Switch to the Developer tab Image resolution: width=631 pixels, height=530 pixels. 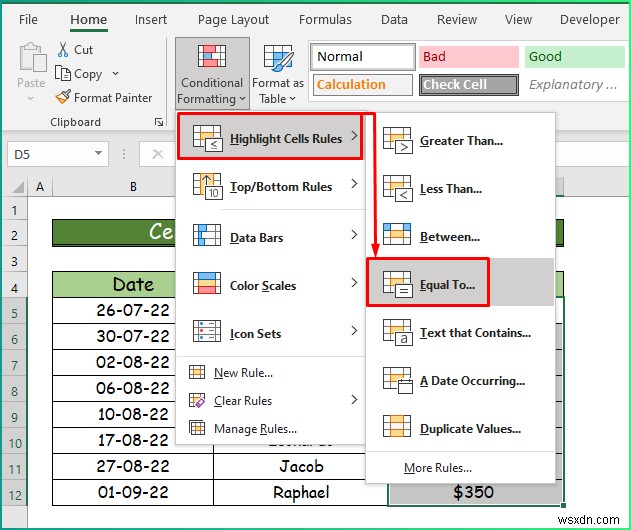[x=590, y=19]
